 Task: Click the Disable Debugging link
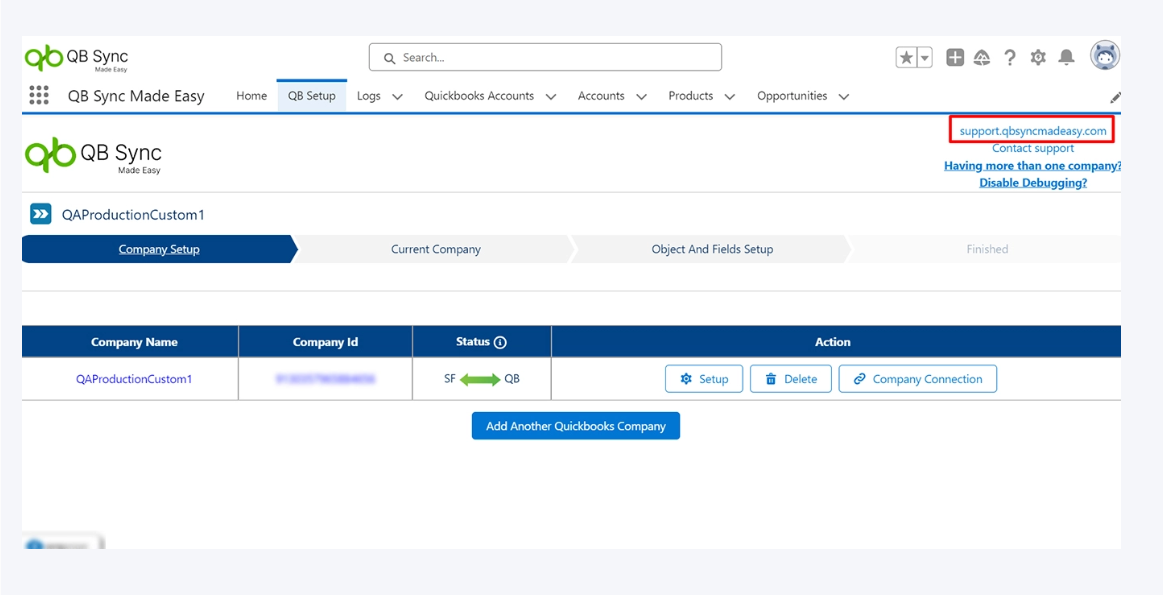point(1032,183)
